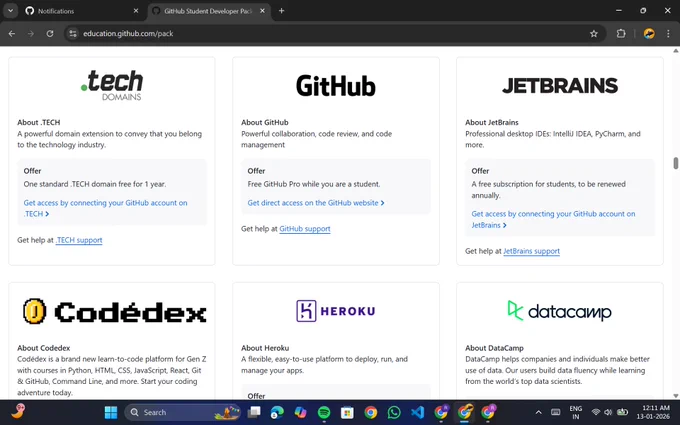Viewport: 680px width, 425px height.
Task: Click the 'About DataCamp' heading
Action: 494,348
